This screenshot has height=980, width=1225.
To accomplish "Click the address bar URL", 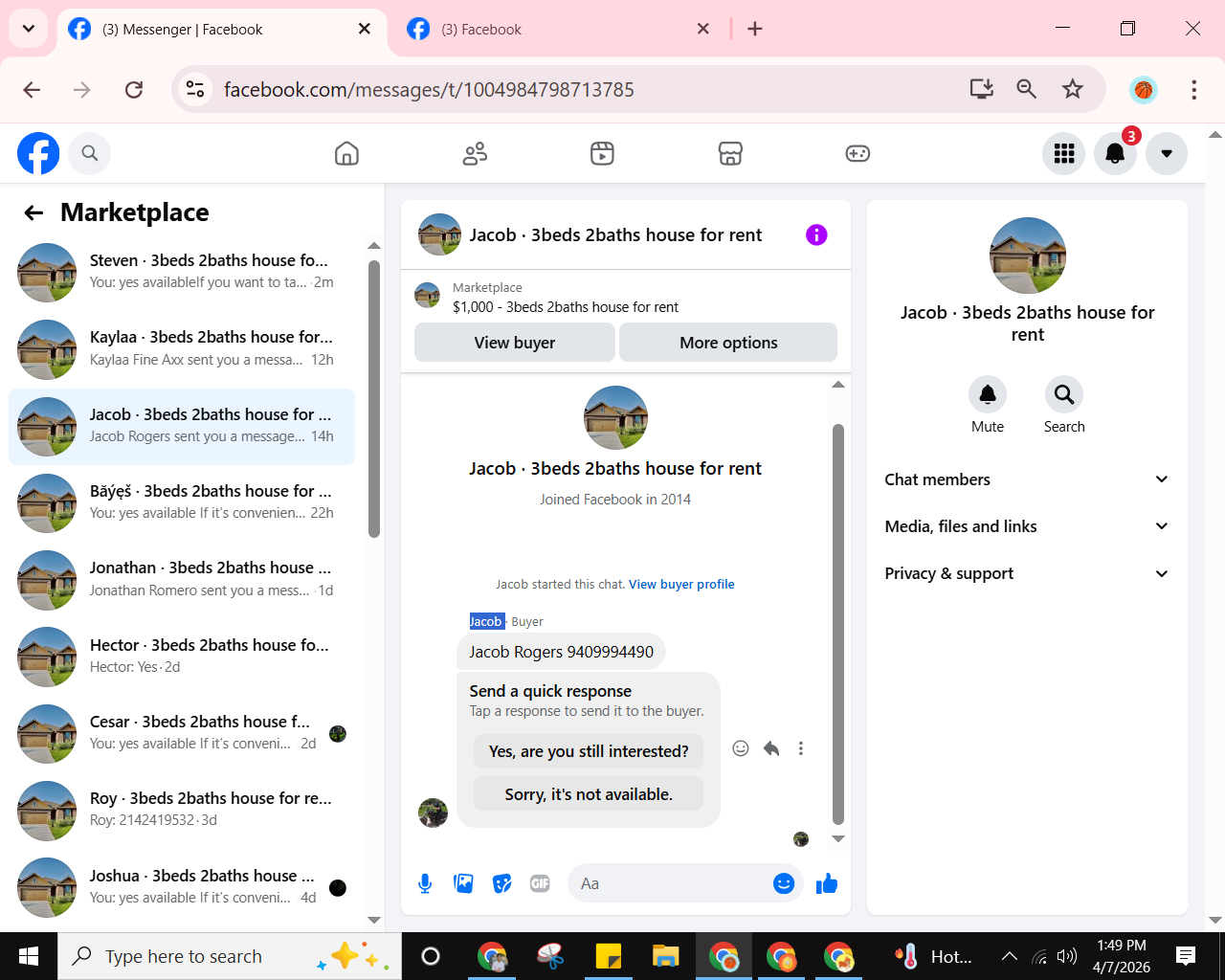I will (x=429, y=90).
